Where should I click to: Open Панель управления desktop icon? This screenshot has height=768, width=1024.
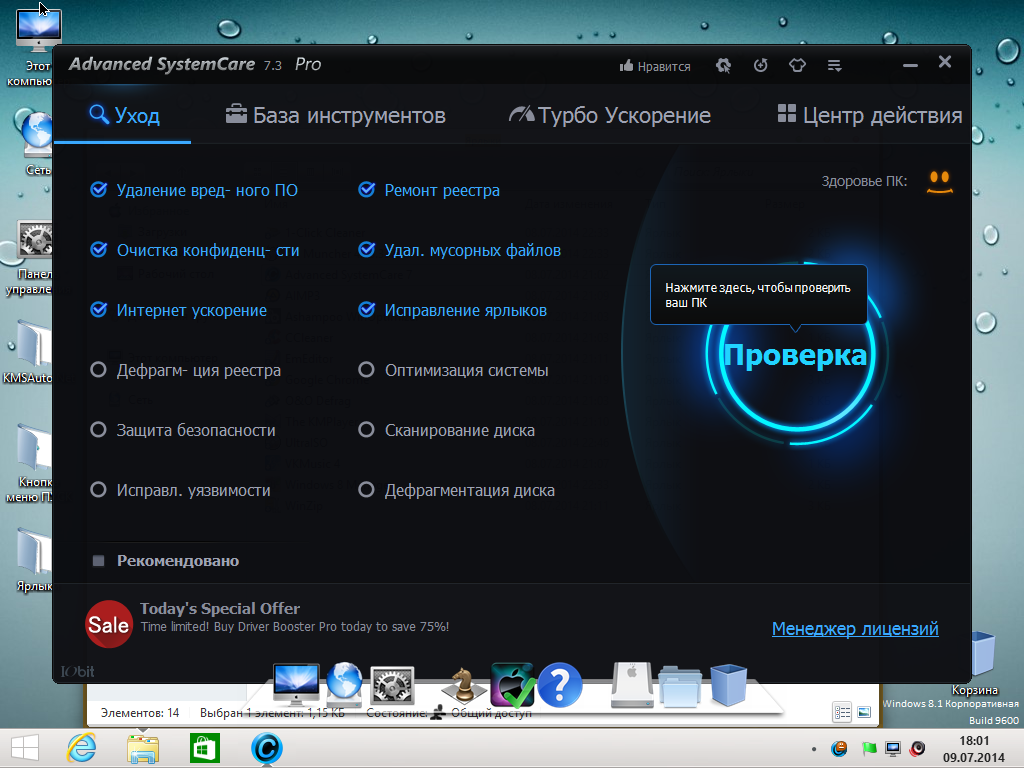click(33, 257)
